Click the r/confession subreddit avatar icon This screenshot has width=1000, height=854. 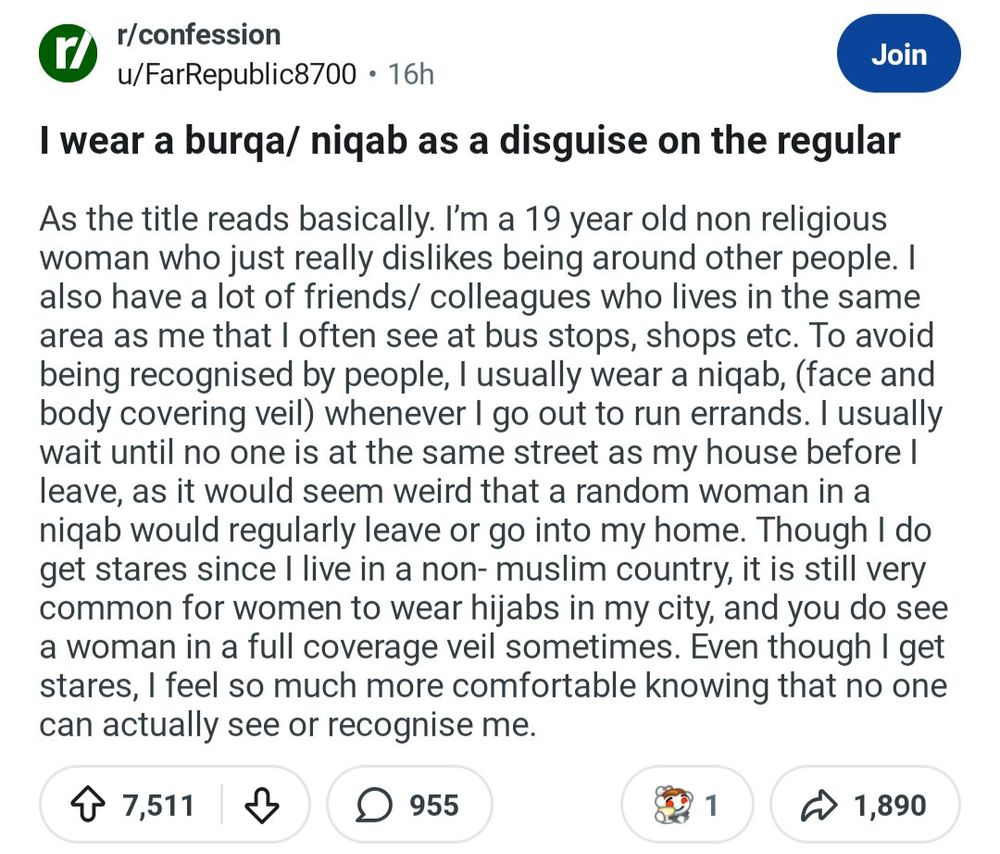[66, 52]
